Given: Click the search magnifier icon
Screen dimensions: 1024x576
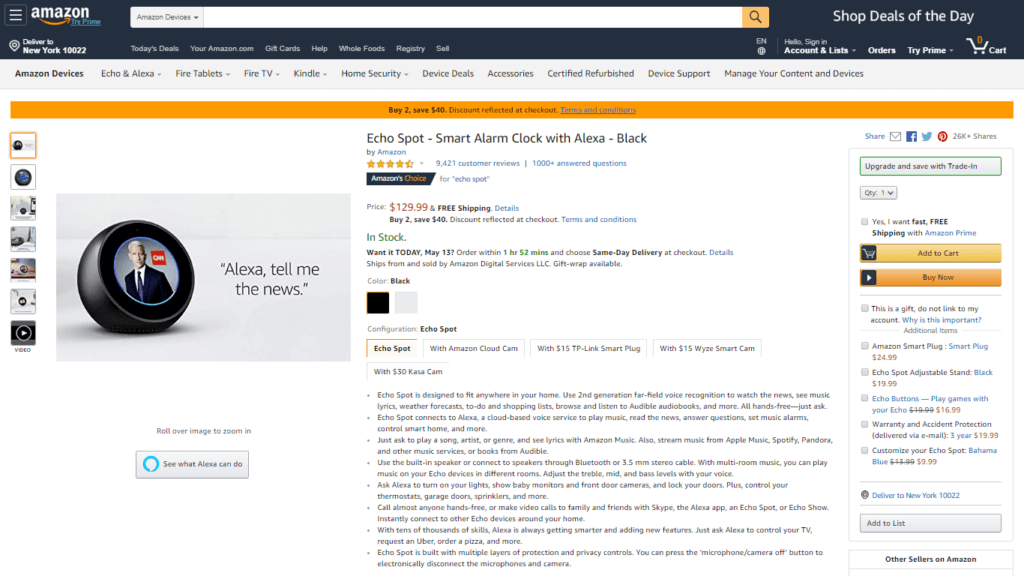Looking at the screenshot, I should (x=754, y=17).
